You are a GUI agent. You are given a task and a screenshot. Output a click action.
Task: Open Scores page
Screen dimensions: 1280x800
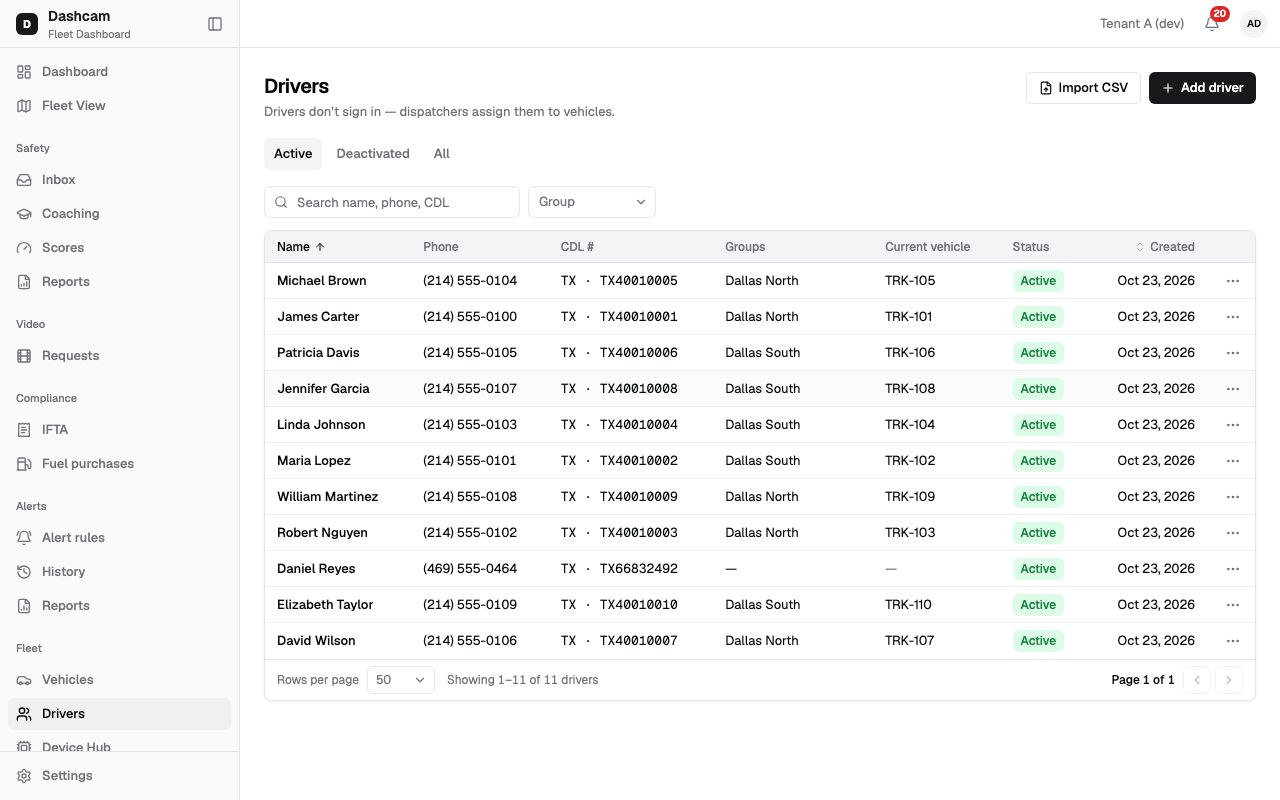[x=119, y=248]
